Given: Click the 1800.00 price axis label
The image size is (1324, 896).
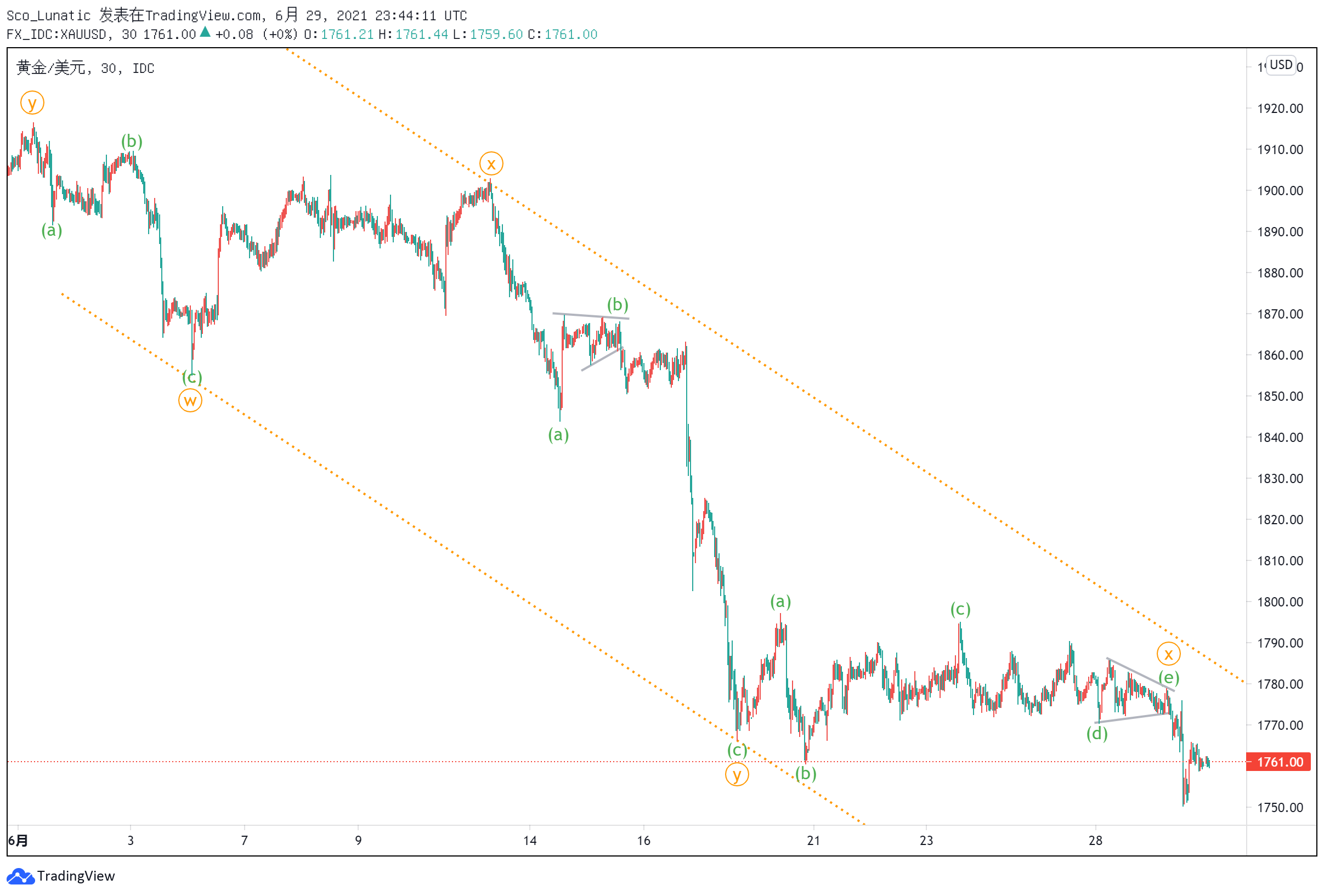Looking at the screenshot, I should [x=1280, y=602].
